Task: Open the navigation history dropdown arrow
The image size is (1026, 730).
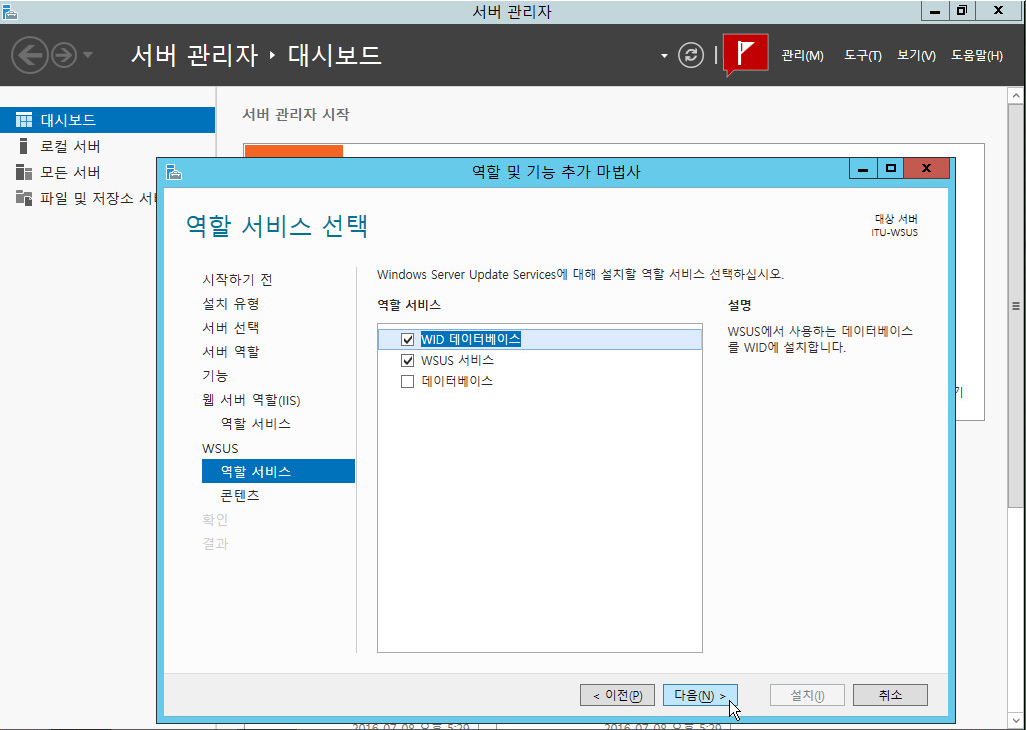Action: point(88,55)
